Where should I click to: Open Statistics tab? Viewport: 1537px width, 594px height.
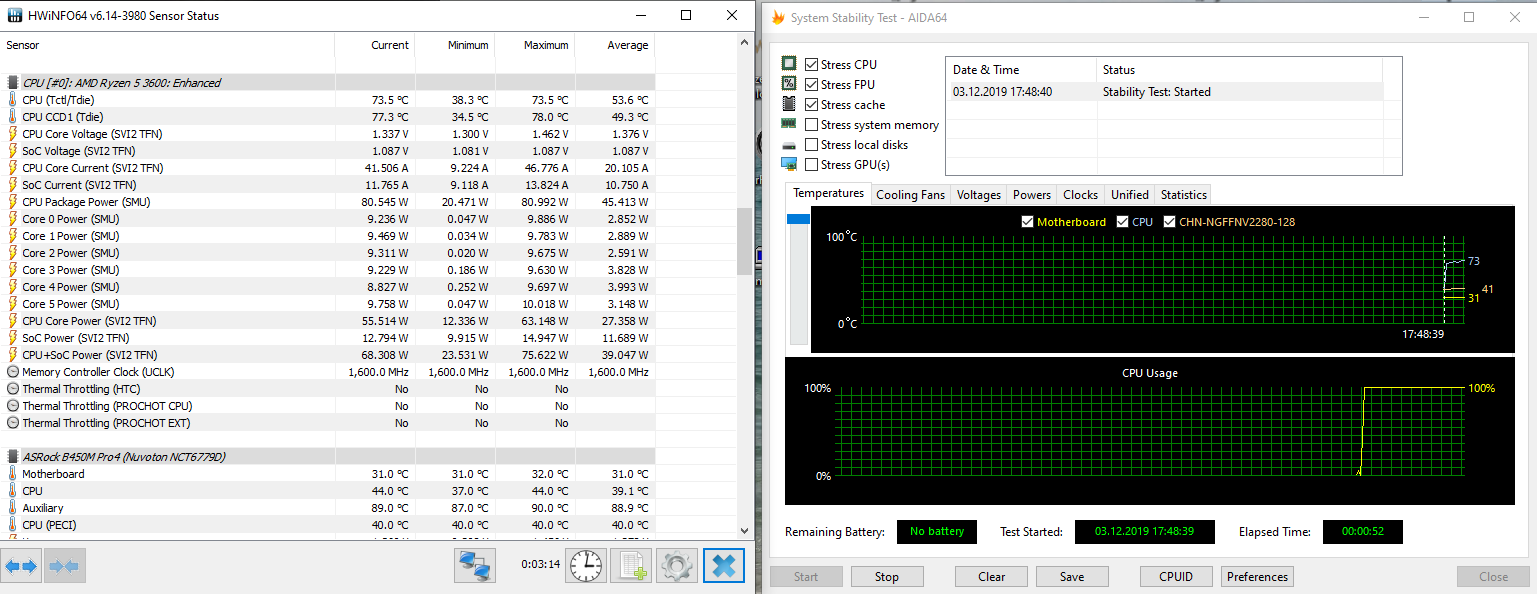coord(1183,195)
